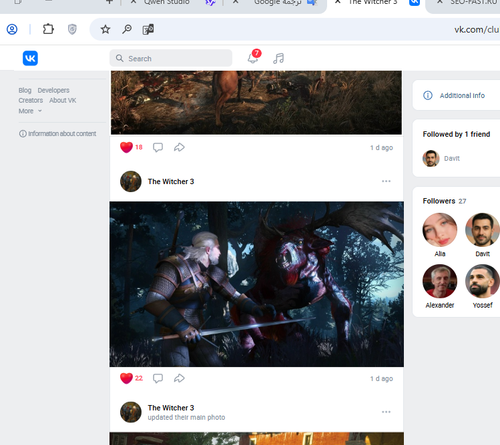Screen dimensions: 500x445
Task: Switch to the SEO-FAST.RU browser tab
Action: tap(463, 3)
